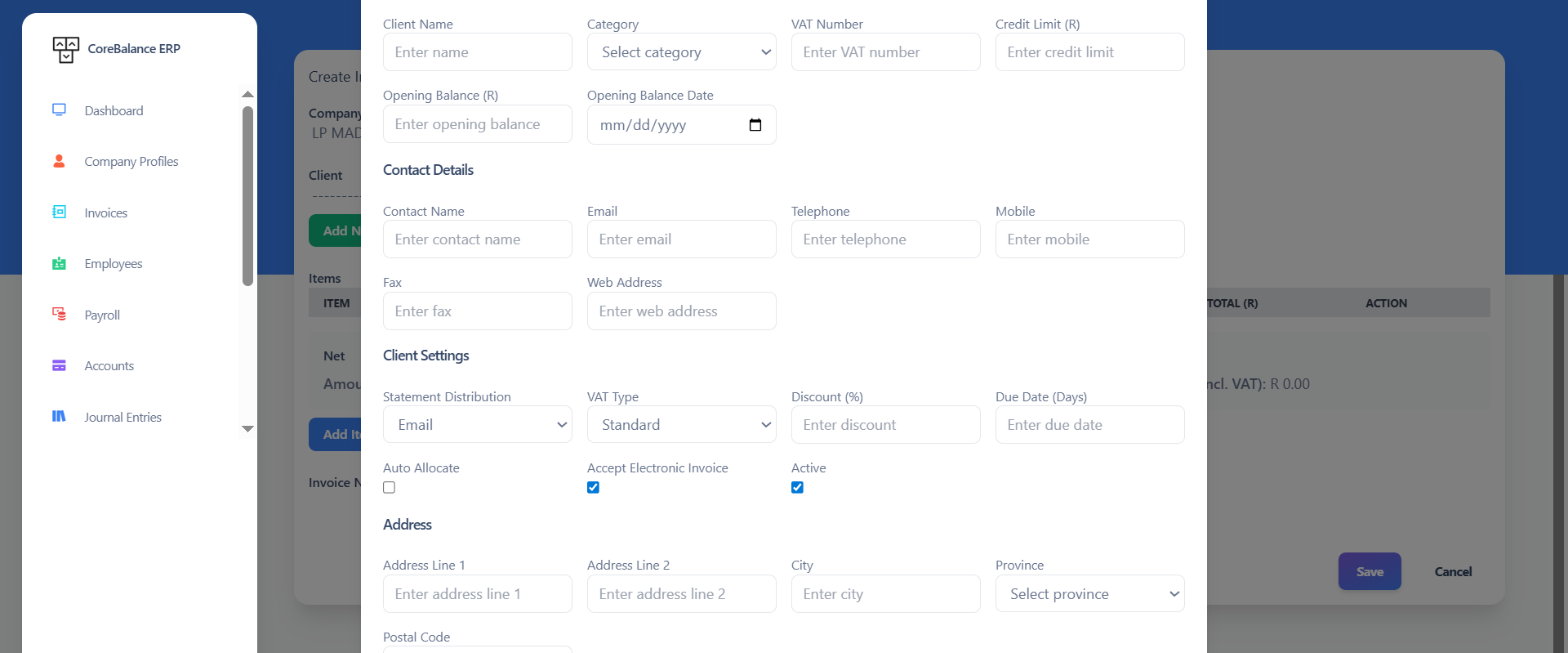Click the Employees badge icon

59,263
